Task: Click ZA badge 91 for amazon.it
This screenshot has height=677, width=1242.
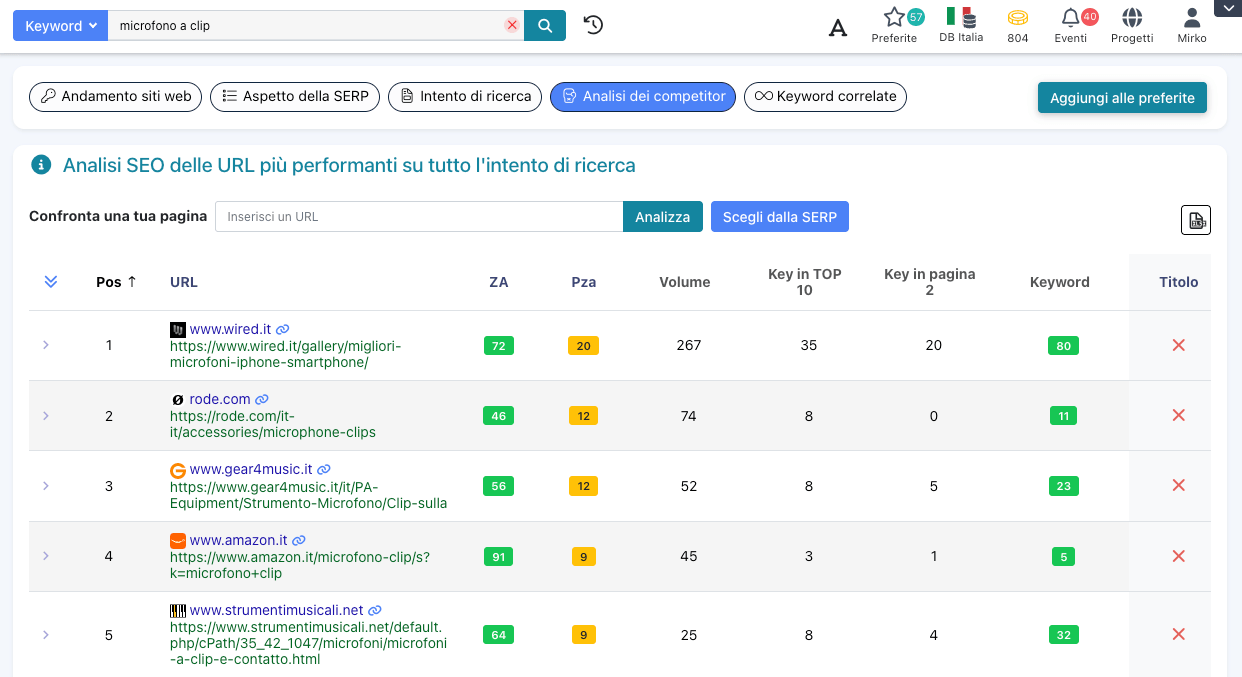Action: coord(498,556)
